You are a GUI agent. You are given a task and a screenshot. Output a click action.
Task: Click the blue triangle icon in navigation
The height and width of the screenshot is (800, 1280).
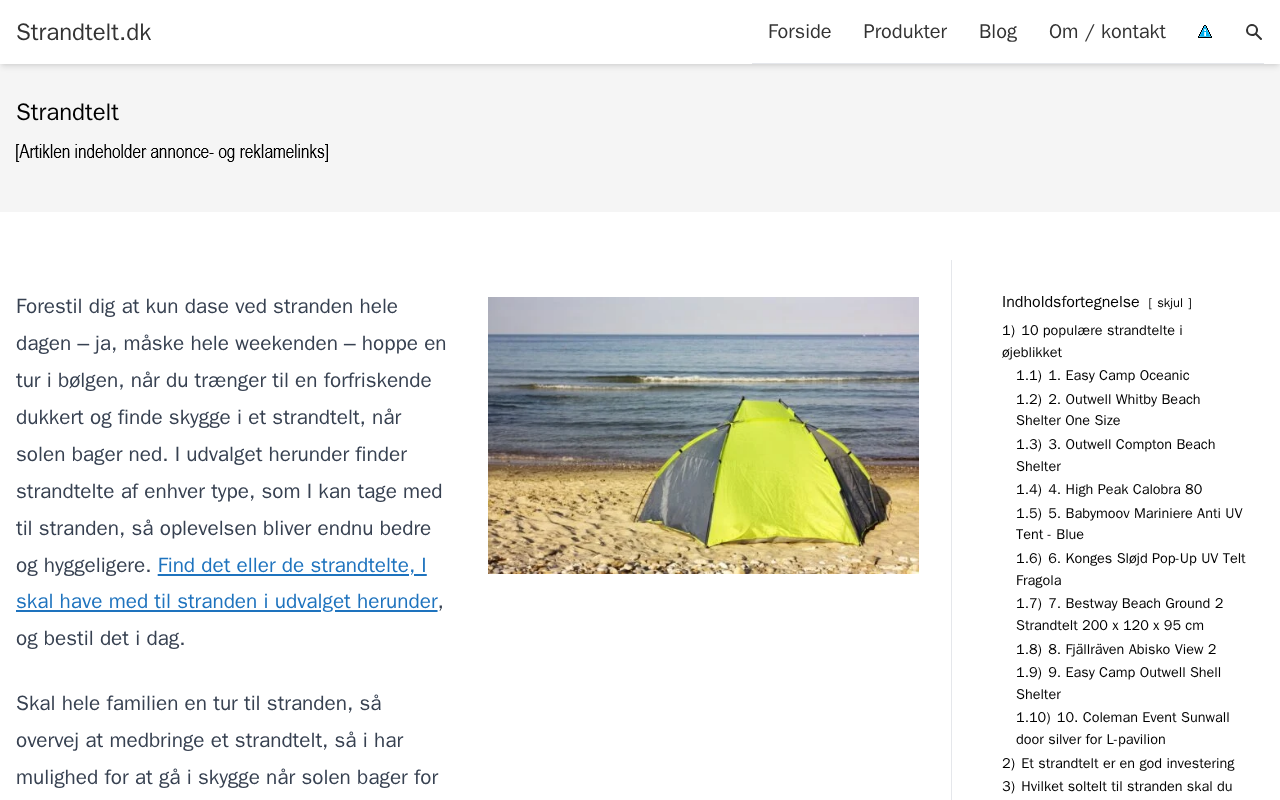click(1205, 32)
